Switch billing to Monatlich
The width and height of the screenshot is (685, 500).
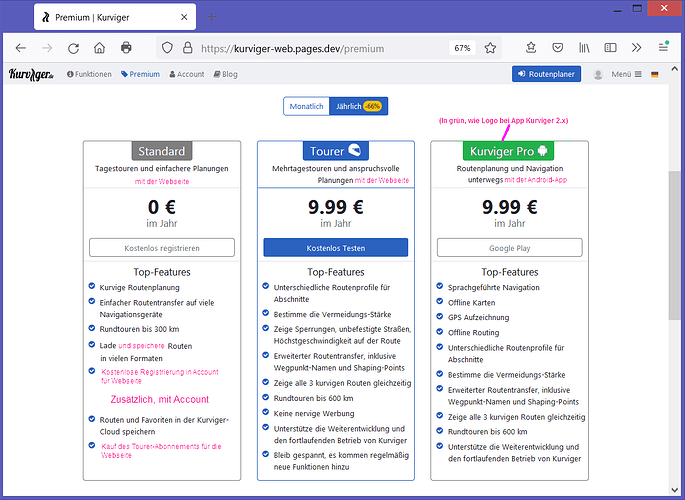point(306,106)
